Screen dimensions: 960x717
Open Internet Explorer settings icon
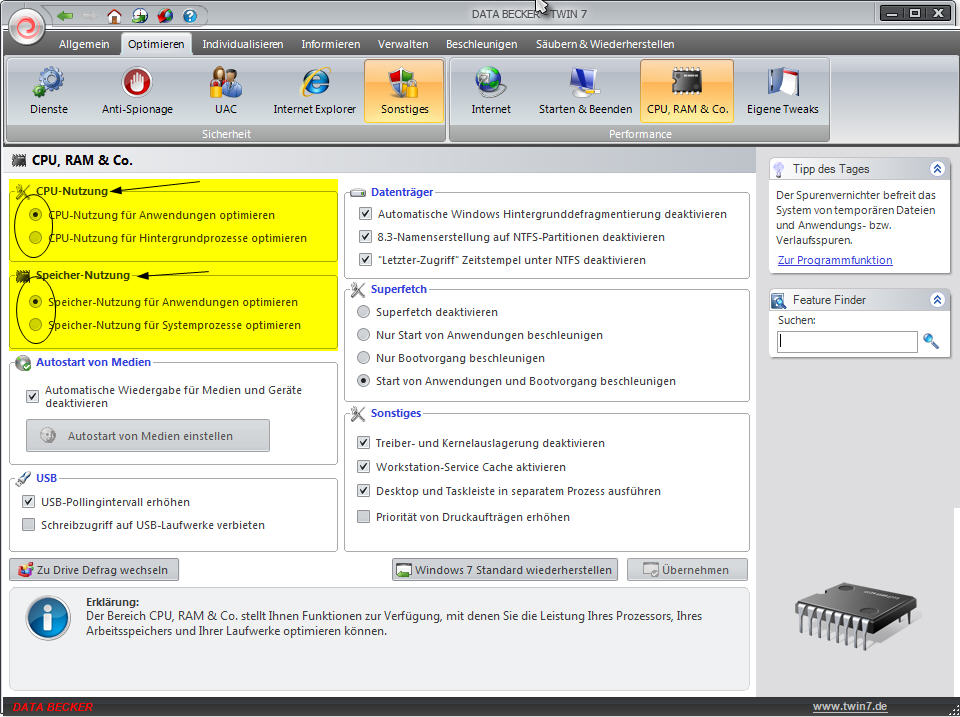[x=315, y=82]
